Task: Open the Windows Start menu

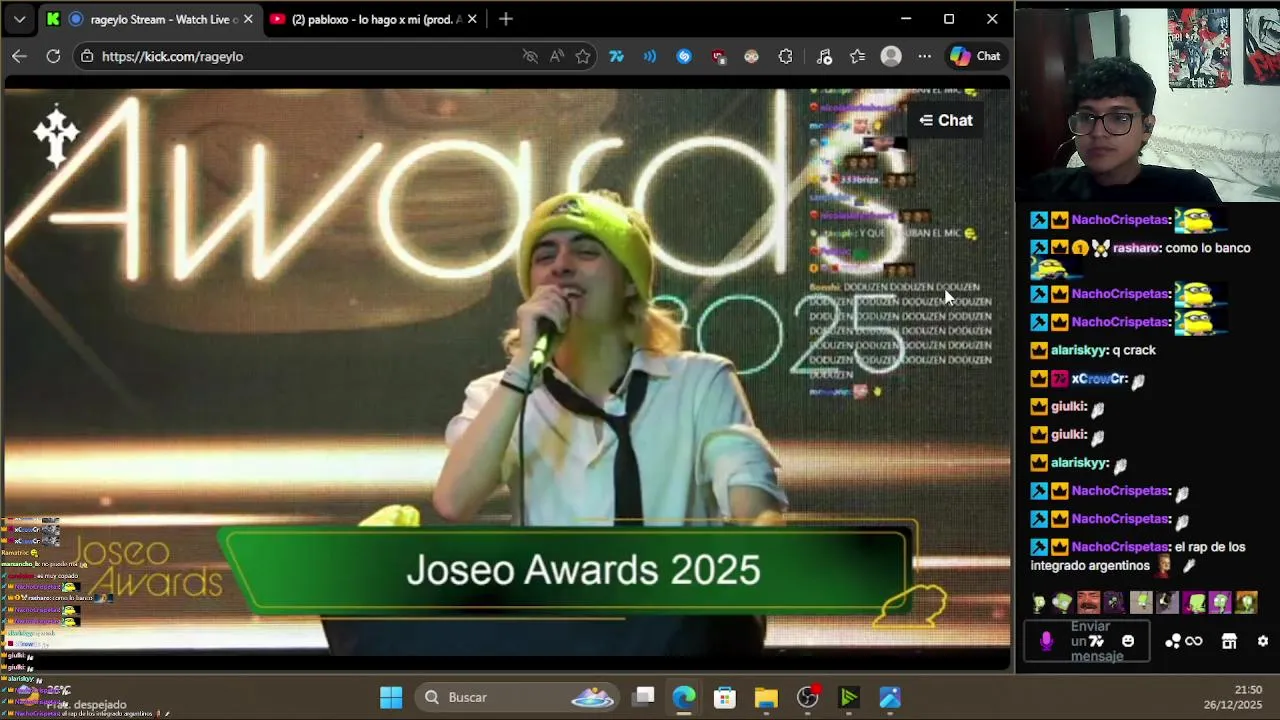Action: click(391, 697)
